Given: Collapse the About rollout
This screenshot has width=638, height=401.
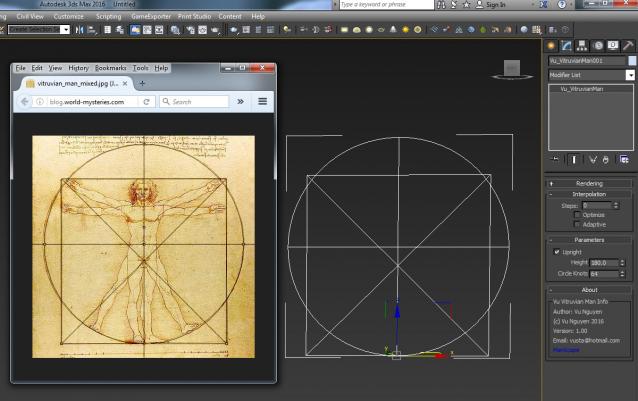Looking at the screenshot, I should pyautogui.click(x=589, y=290).
